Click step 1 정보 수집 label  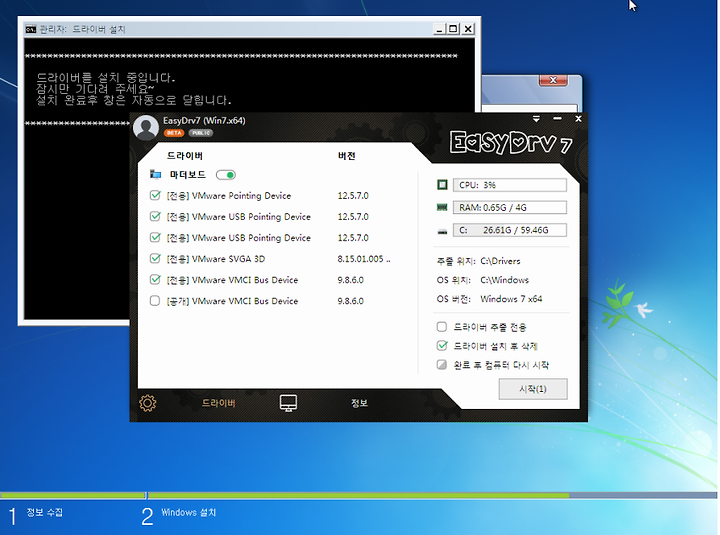click(x=45, y=512)
